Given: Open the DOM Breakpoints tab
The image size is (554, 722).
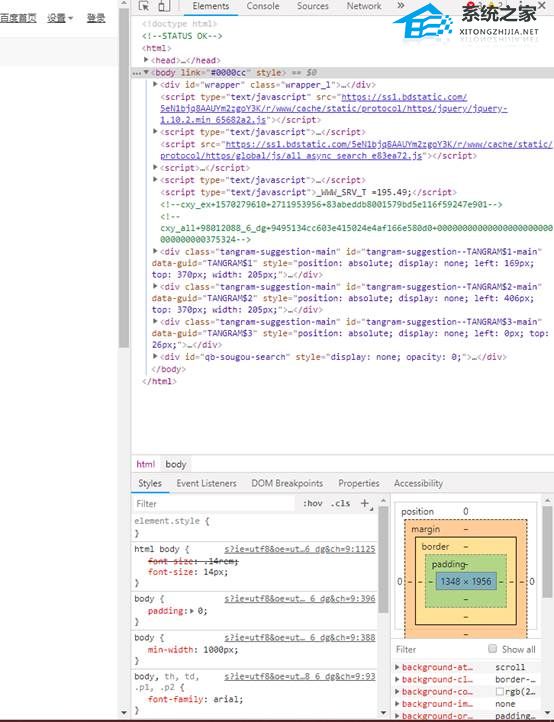Looking at the screenshot, I should pos(287,483).
